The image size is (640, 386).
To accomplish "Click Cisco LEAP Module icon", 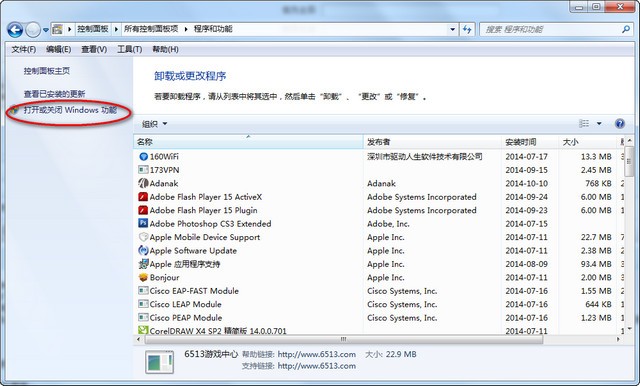I will pyautogui.click(x=143, y=304).
